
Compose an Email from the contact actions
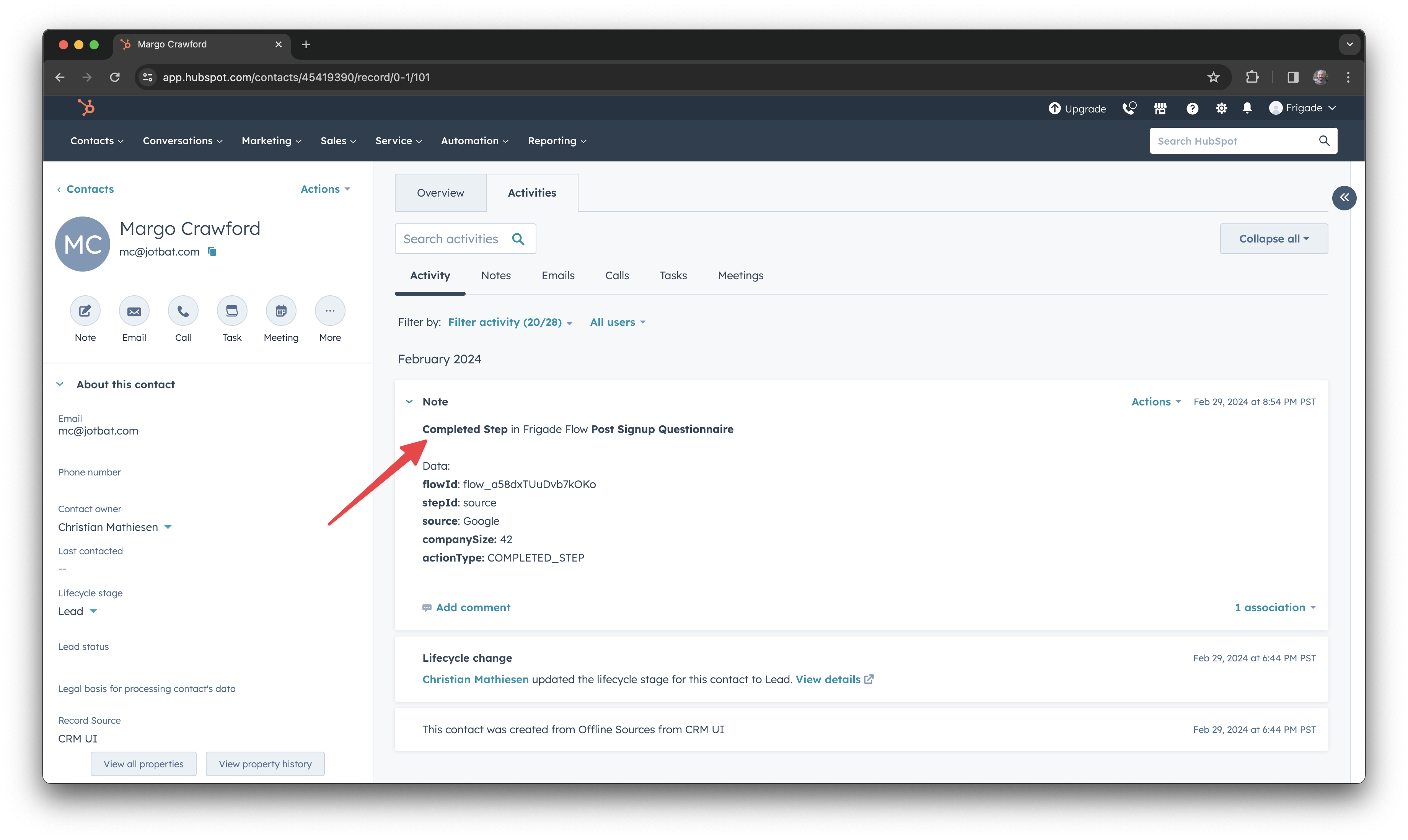point(134,311)
